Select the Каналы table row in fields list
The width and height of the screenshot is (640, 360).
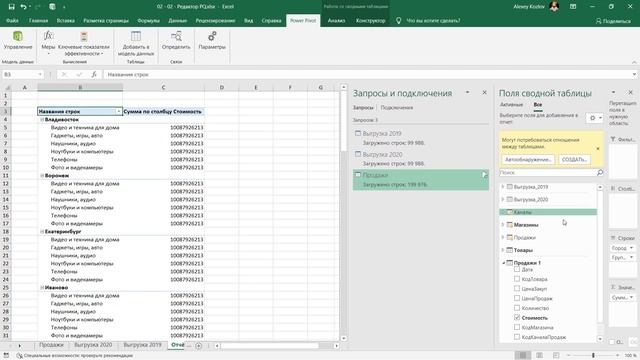tap(548, 212)
